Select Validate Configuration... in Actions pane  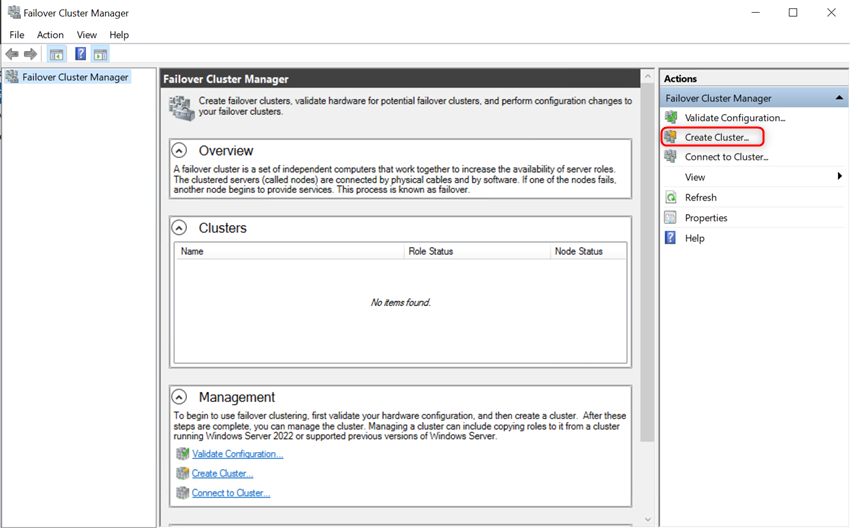point(735,118)
